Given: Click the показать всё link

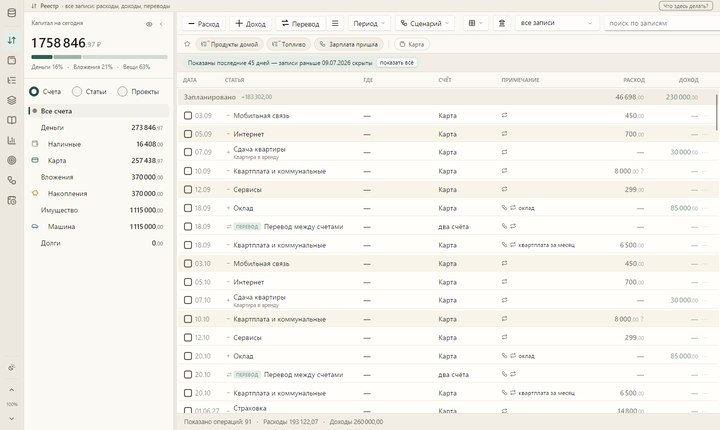Looking at the screenshot, I should coord(397,62).
